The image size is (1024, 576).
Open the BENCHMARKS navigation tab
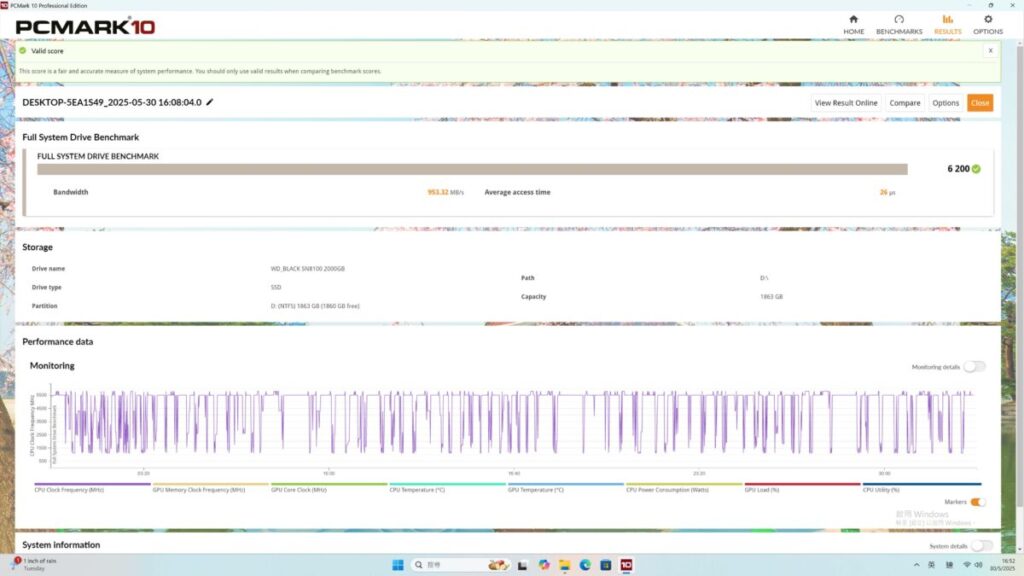899,25
